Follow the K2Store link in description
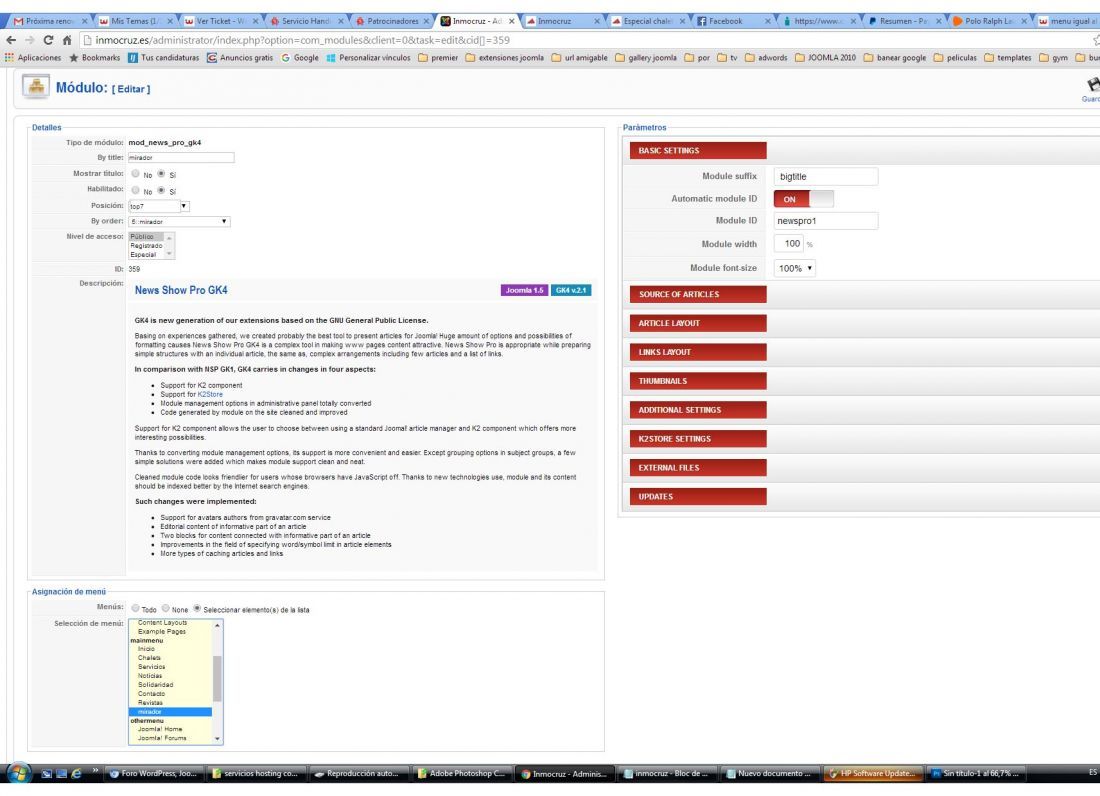1100x796 pixels. 210,394
